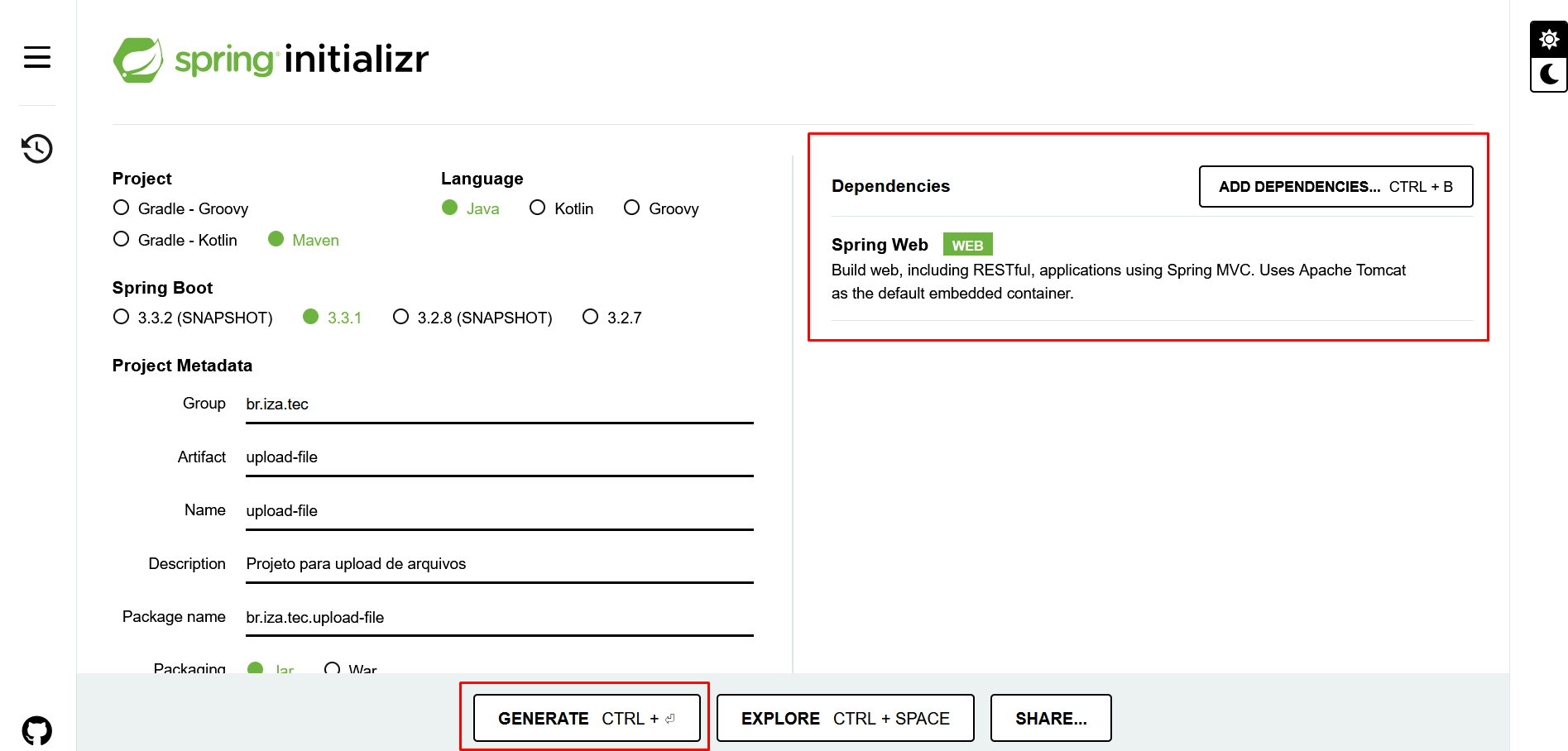1568x751 pixels.
Task: Click the Explore button
Action: coord(845,718)
